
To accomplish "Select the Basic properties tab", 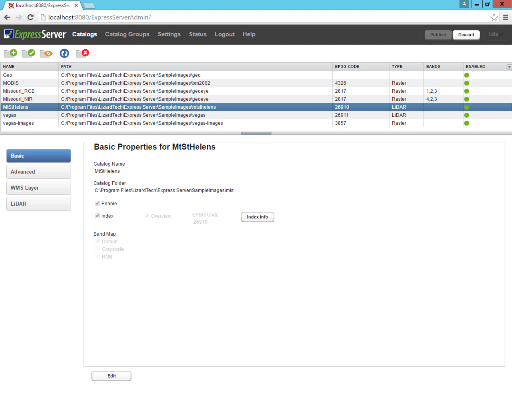I will point(39,156).
